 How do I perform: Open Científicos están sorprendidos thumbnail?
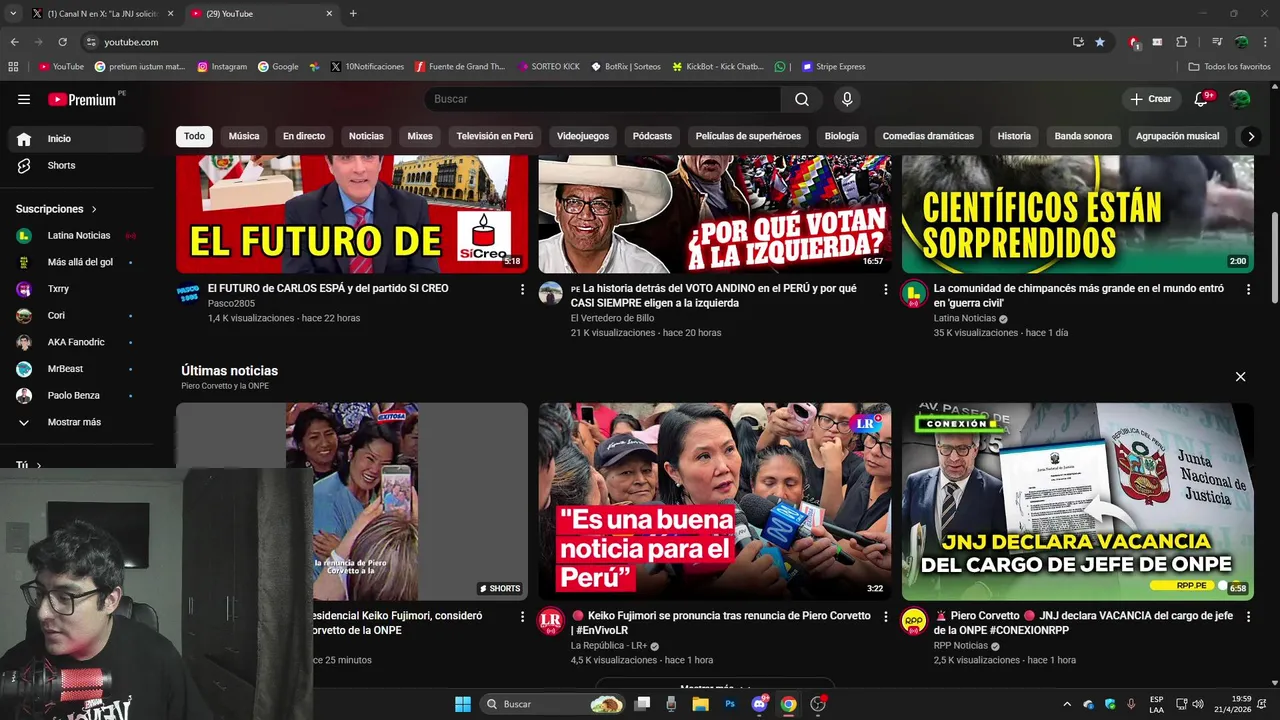point(1078,214)
